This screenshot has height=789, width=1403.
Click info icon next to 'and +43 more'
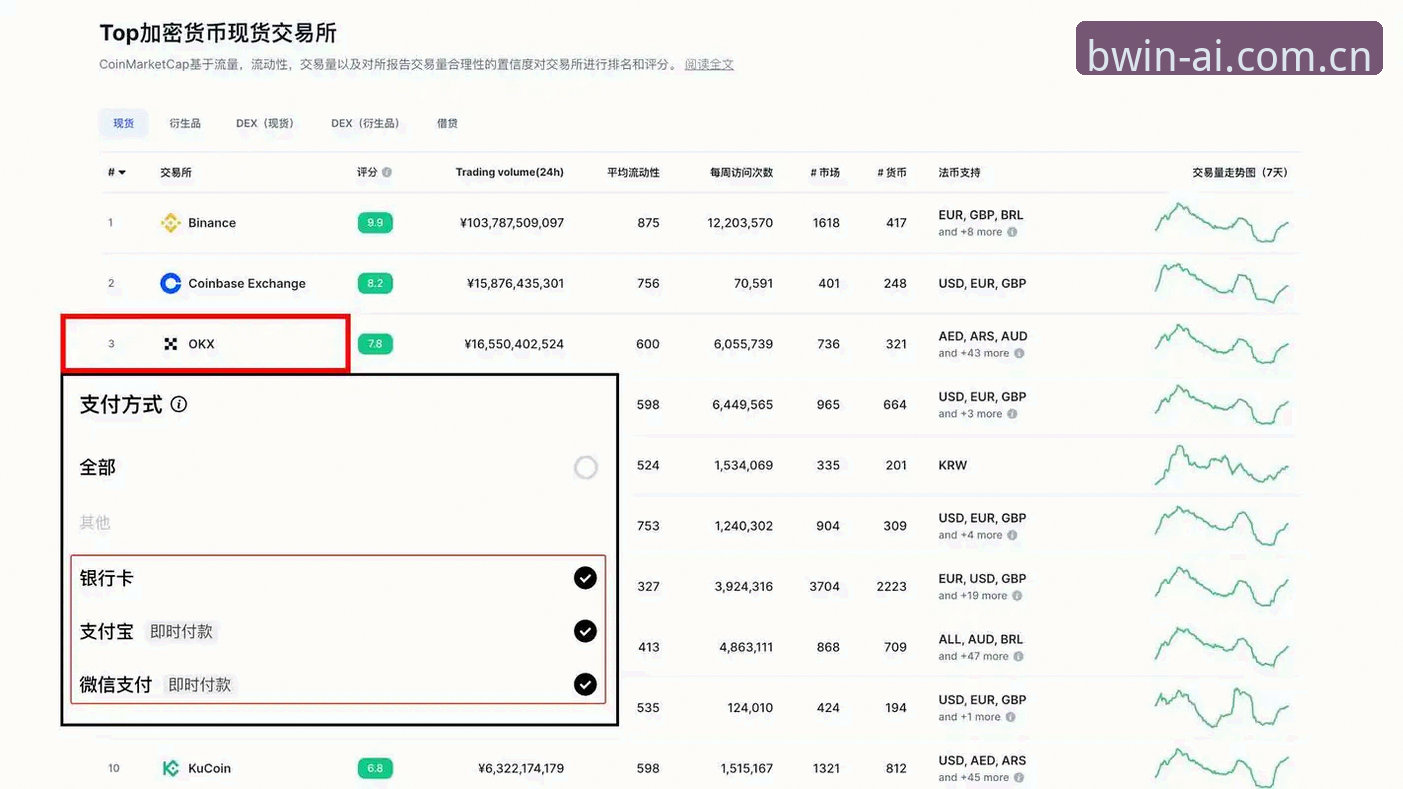click(x=1020, y=353)
